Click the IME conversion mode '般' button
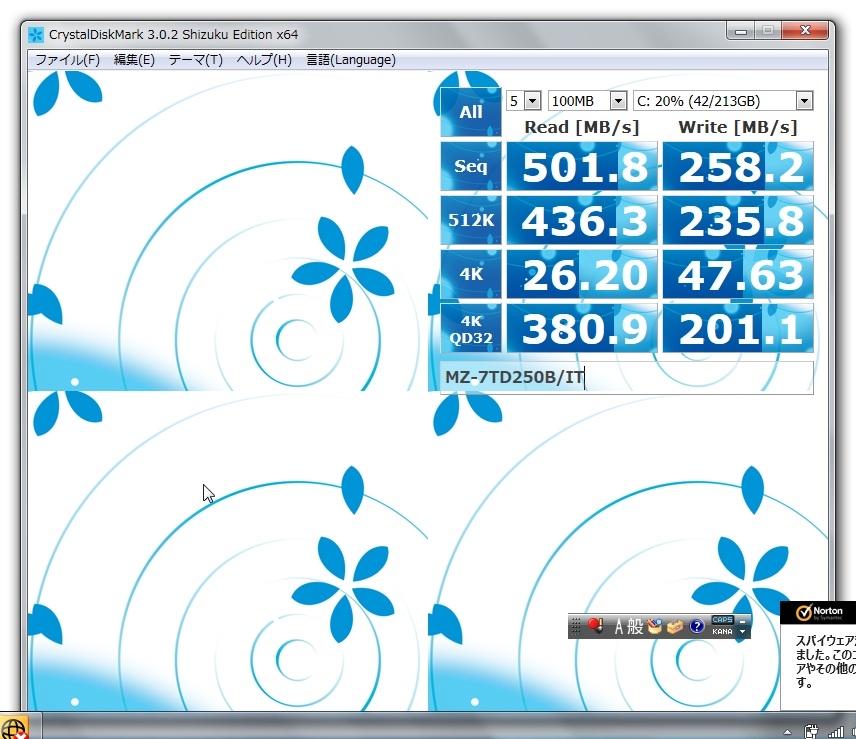856x739 pixels. click(x=635, y=626)
